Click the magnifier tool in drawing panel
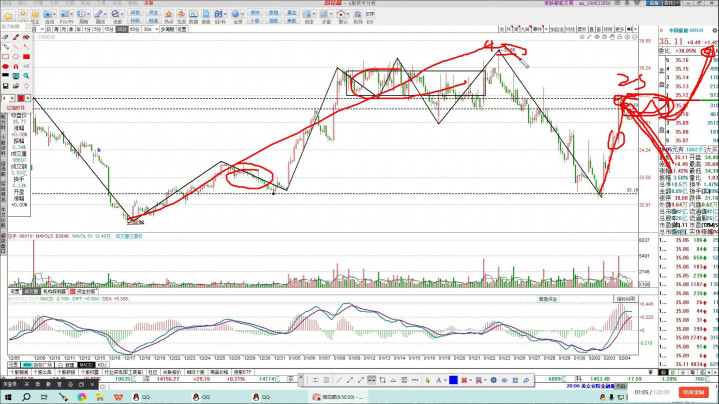Image resolution: width=719 pixels, height=404 pixels. coord(26,76)
